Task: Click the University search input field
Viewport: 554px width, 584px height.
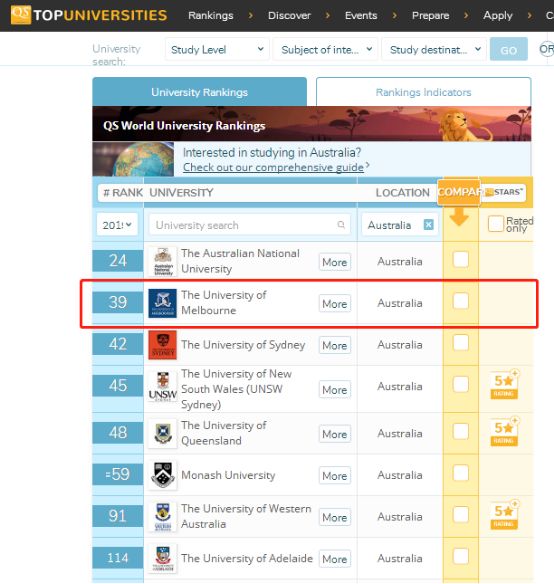Action: click(250, 225)
